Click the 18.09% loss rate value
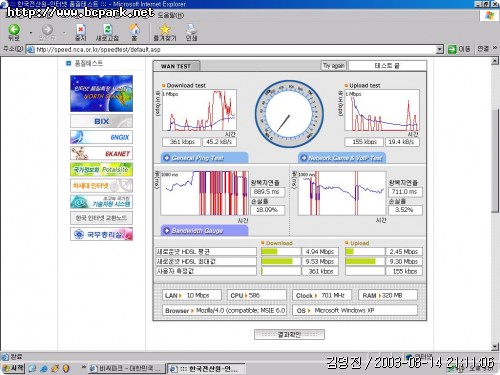 (x=267, y=210)
